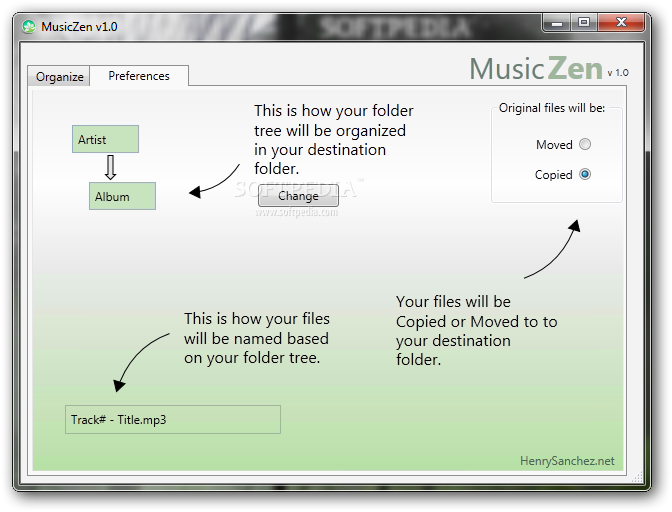The height and width of the screenshot is (512, 672).
Task: Choose the Moved radio option
Action: [585, 144]
